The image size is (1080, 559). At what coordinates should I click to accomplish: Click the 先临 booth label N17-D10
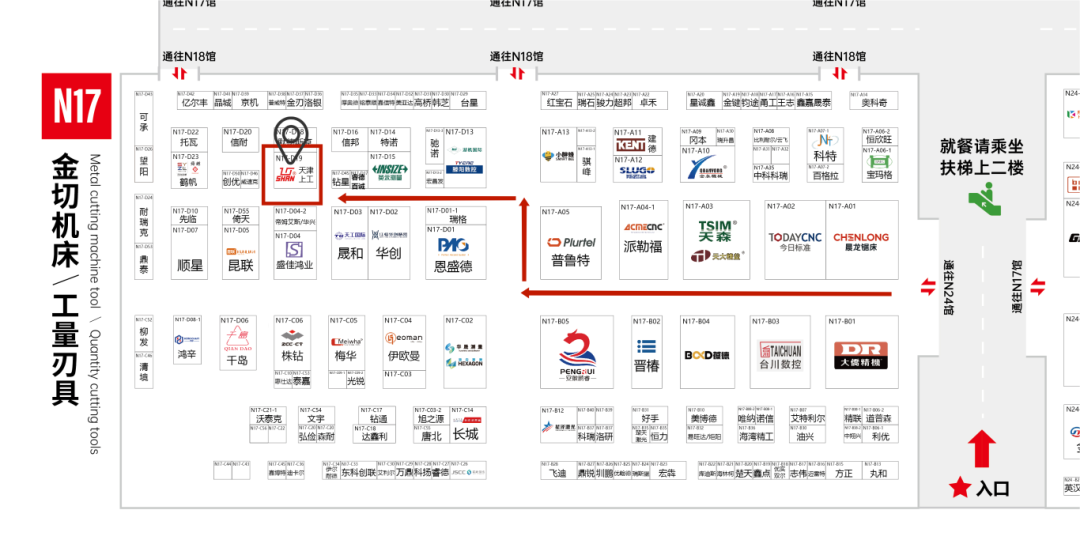click(188, 219)
